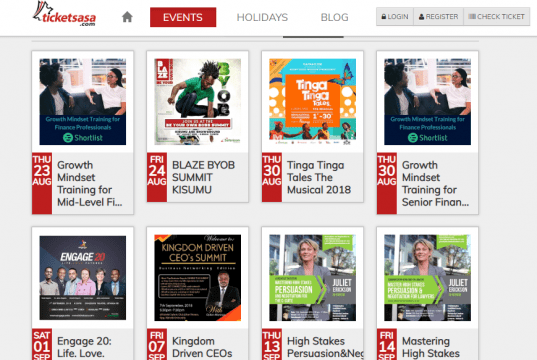537x360 pixels.
Task: Click the CHECK TICKET button
Action: click(496, 16)
